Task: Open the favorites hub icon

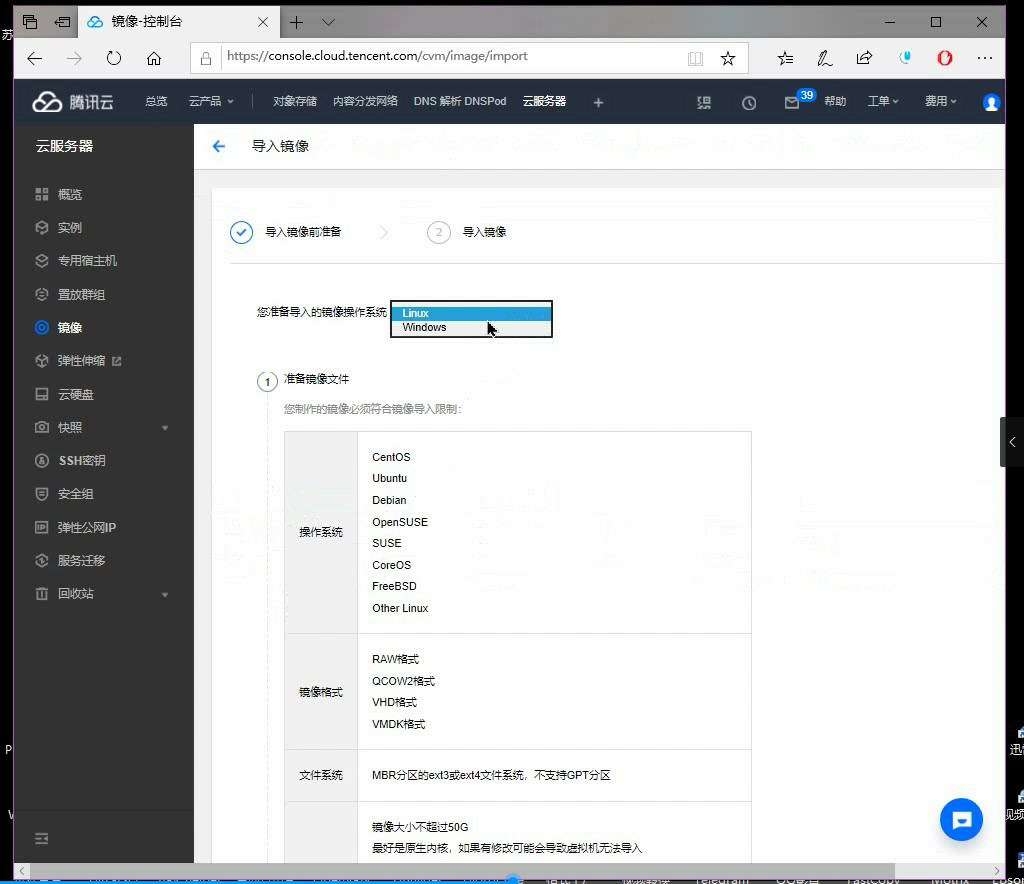Action: point(785,59)
